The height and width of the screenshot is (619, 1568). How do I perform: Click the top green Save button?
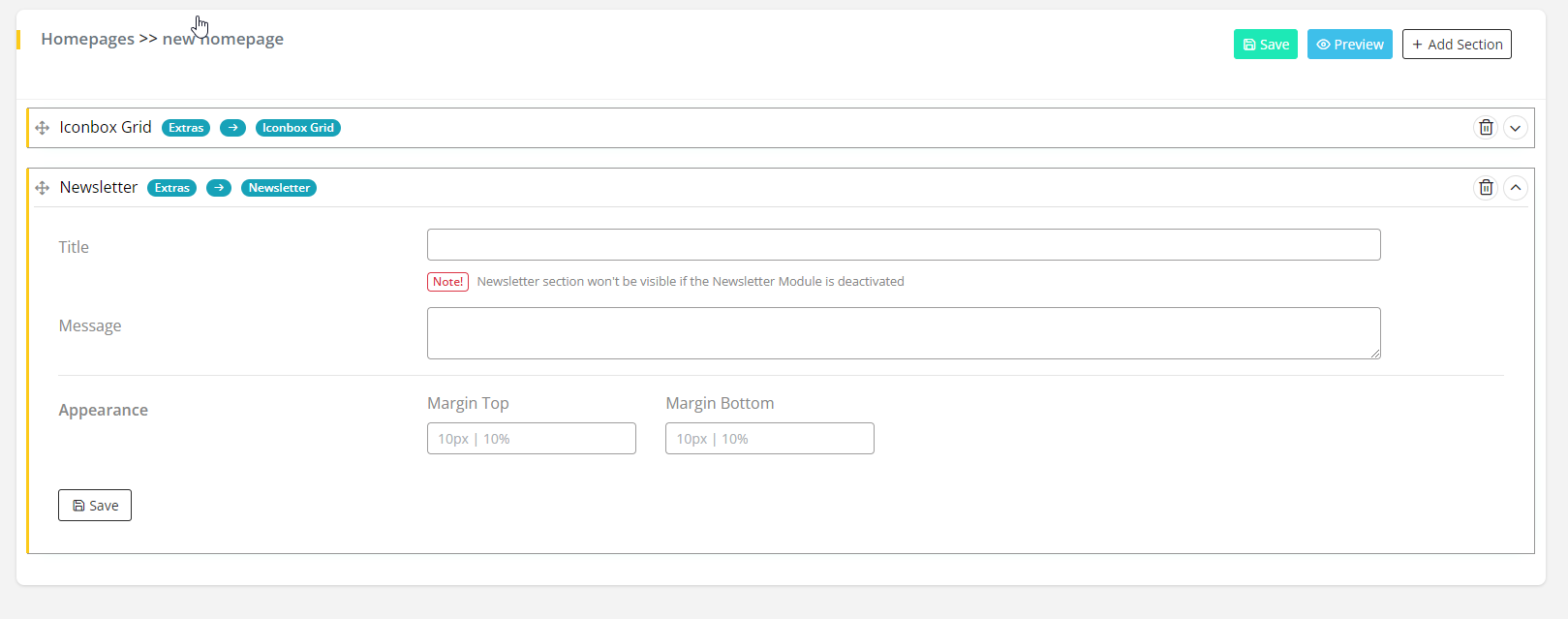(1265, 45)
